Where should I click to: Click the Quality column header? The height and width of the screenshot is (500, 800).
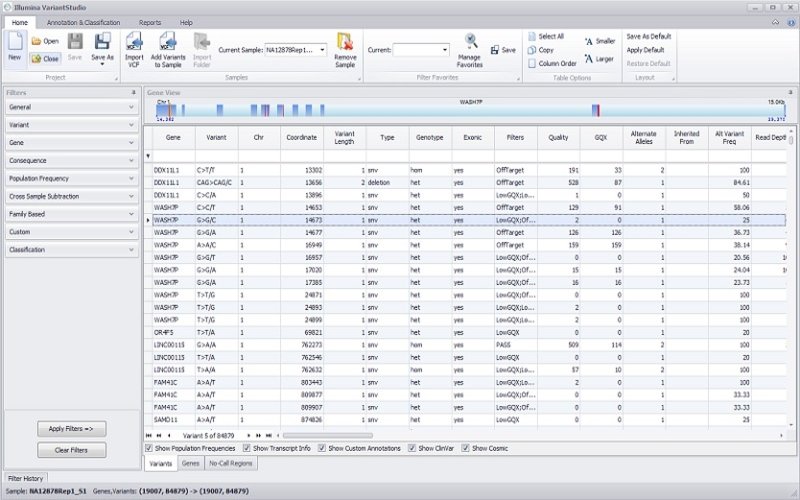pyautogui.click(x=558, y=135)
